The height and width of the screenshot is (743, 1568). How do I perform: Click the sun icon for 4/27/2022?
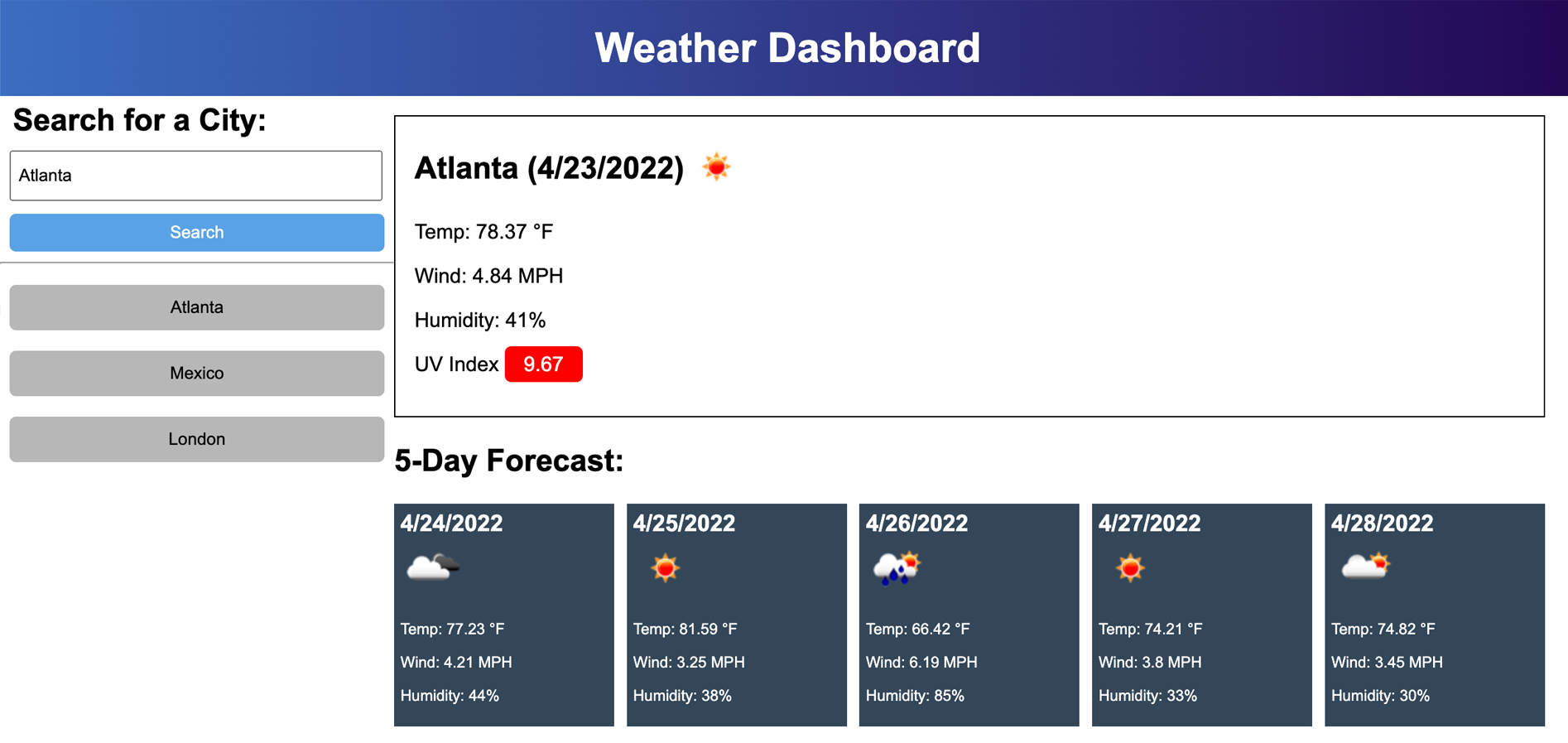pos(1129,568)
